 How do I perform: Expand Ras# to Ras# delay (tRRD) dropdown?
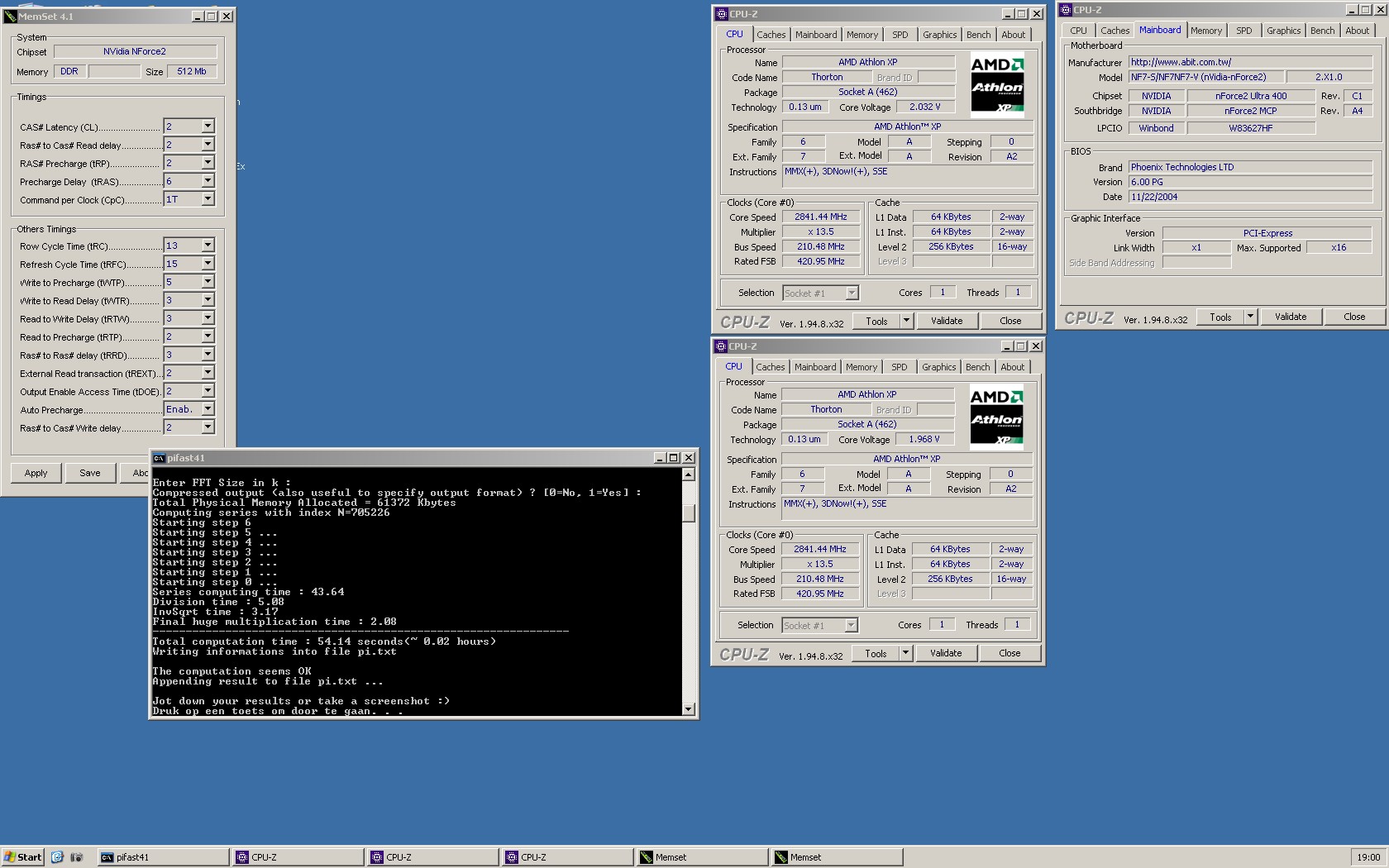208,355
